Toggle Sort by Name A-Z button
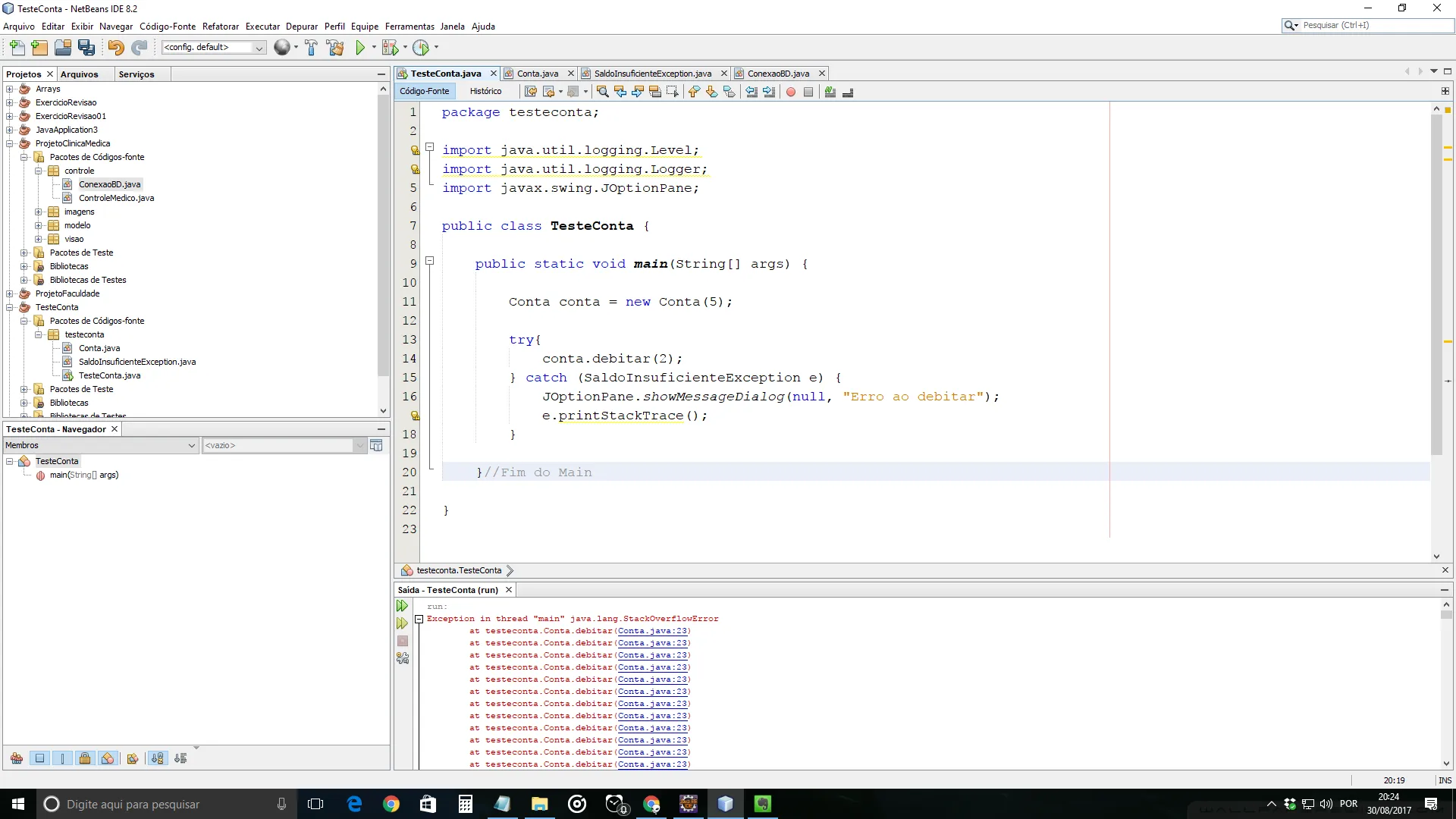This screenshot has width=1456, height=819. [x=157, y=758]
